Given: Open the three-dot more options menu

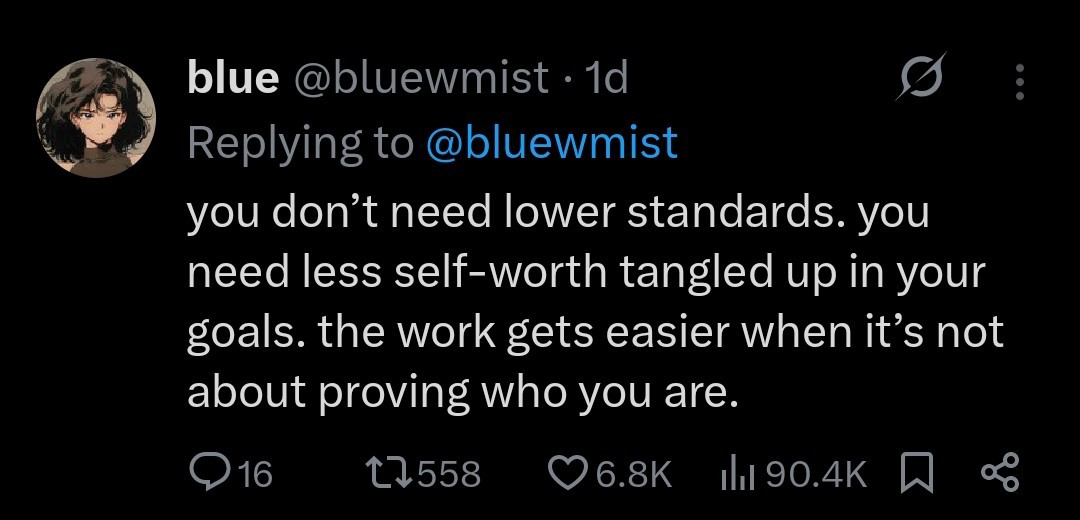Looking at the screenshot, I should click(x=1019, y=82).
